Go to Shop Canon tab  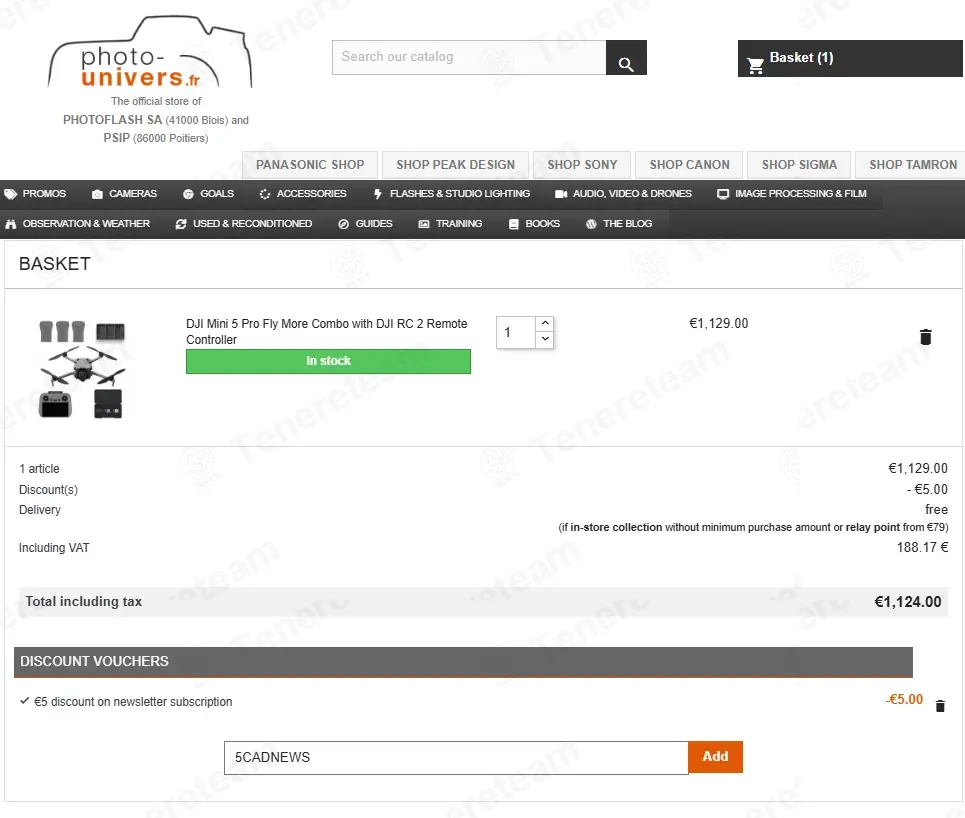point(689,165)
